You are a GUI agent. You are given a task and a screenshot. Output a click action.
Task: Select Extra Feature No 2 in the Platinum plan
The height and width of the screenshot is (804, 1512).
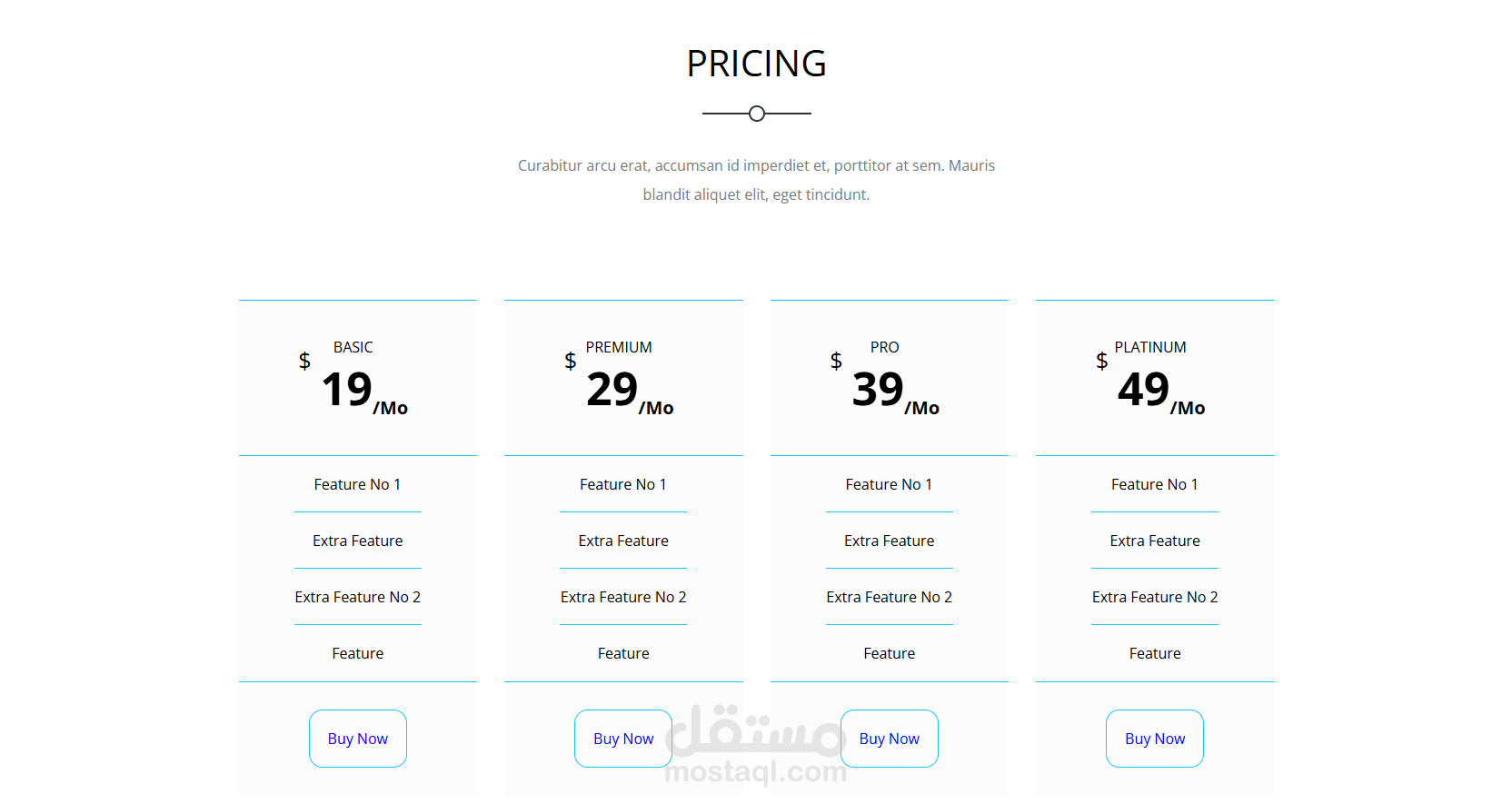coord(1155,597)
